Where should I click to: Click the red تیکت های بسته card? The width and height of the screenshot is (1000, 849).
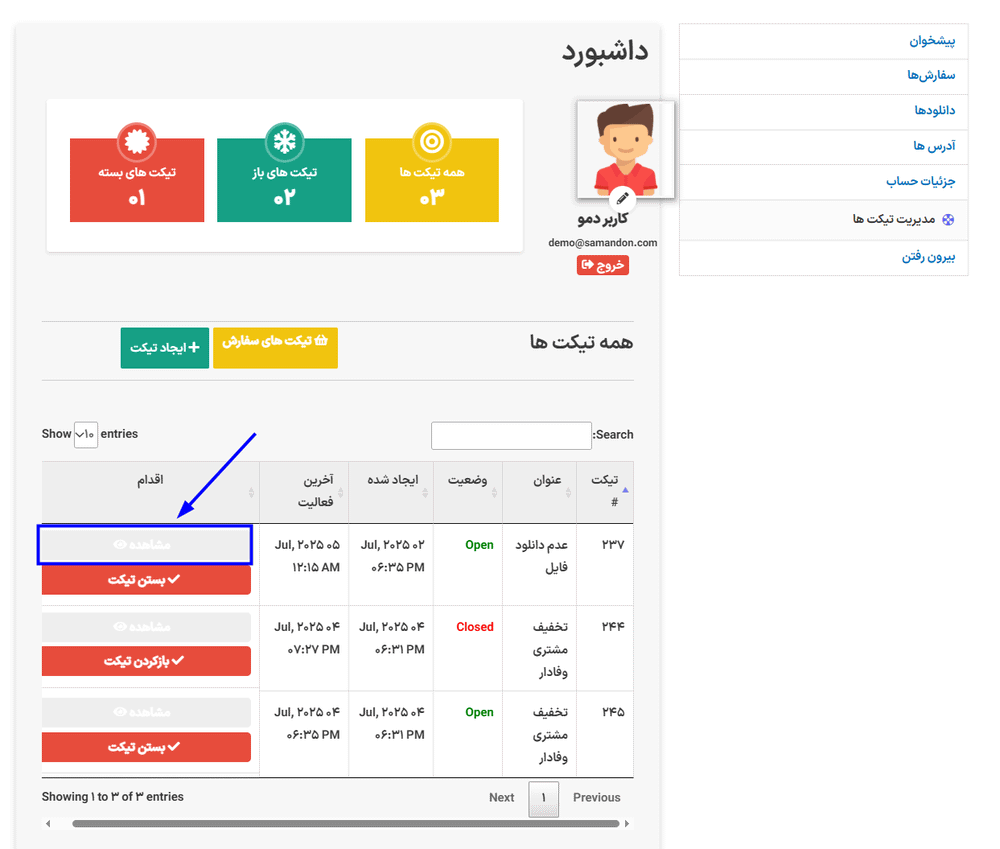coord(137,180)
